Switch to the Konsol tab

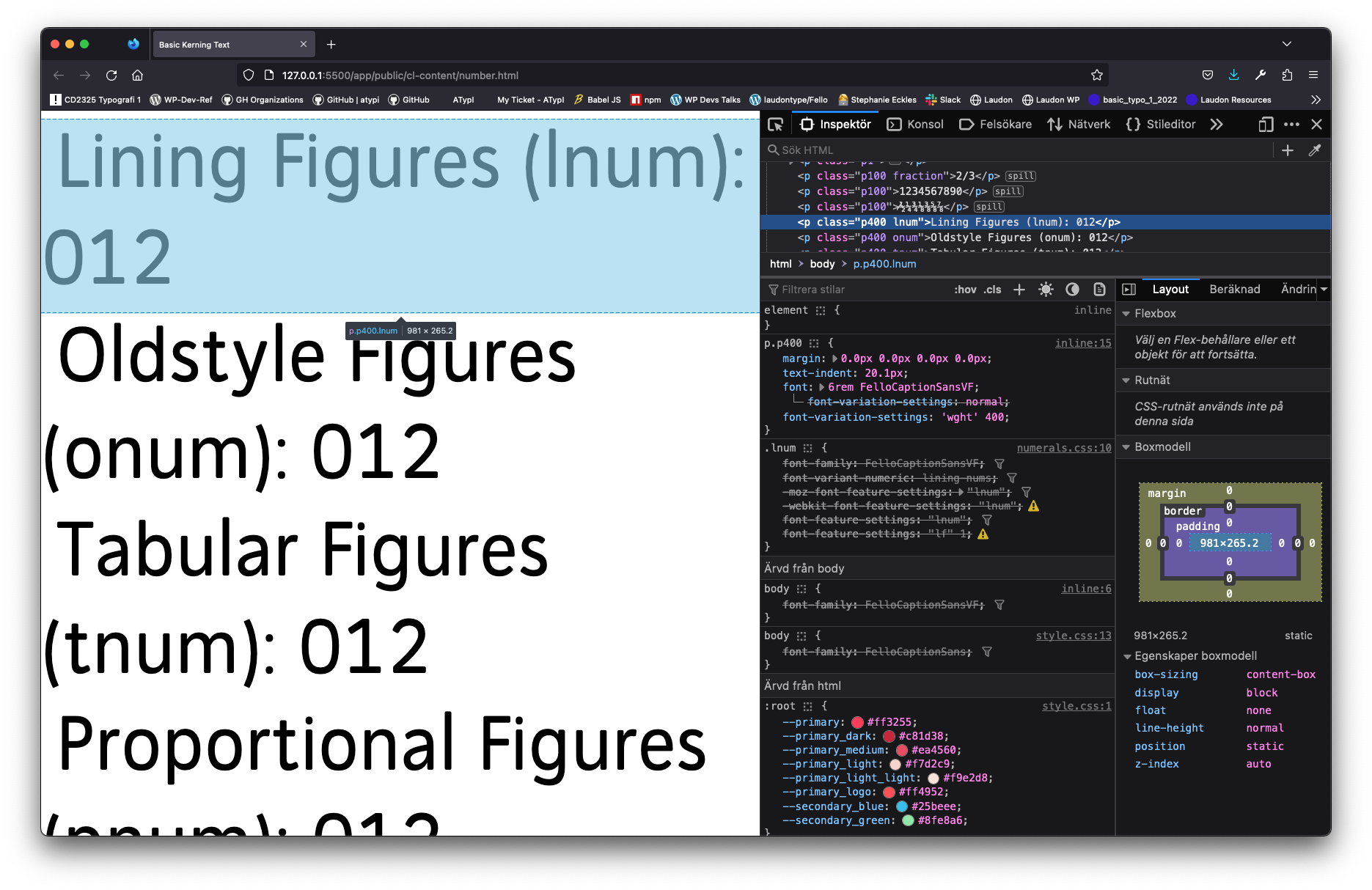915,125
